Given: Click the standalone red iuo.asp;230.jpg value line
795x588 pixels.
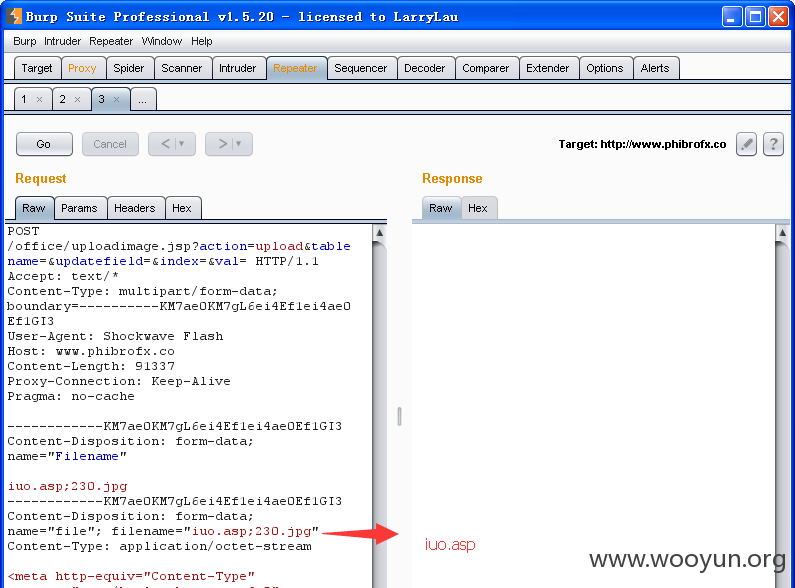Looking at the screenshot, I should coord(67,487).
